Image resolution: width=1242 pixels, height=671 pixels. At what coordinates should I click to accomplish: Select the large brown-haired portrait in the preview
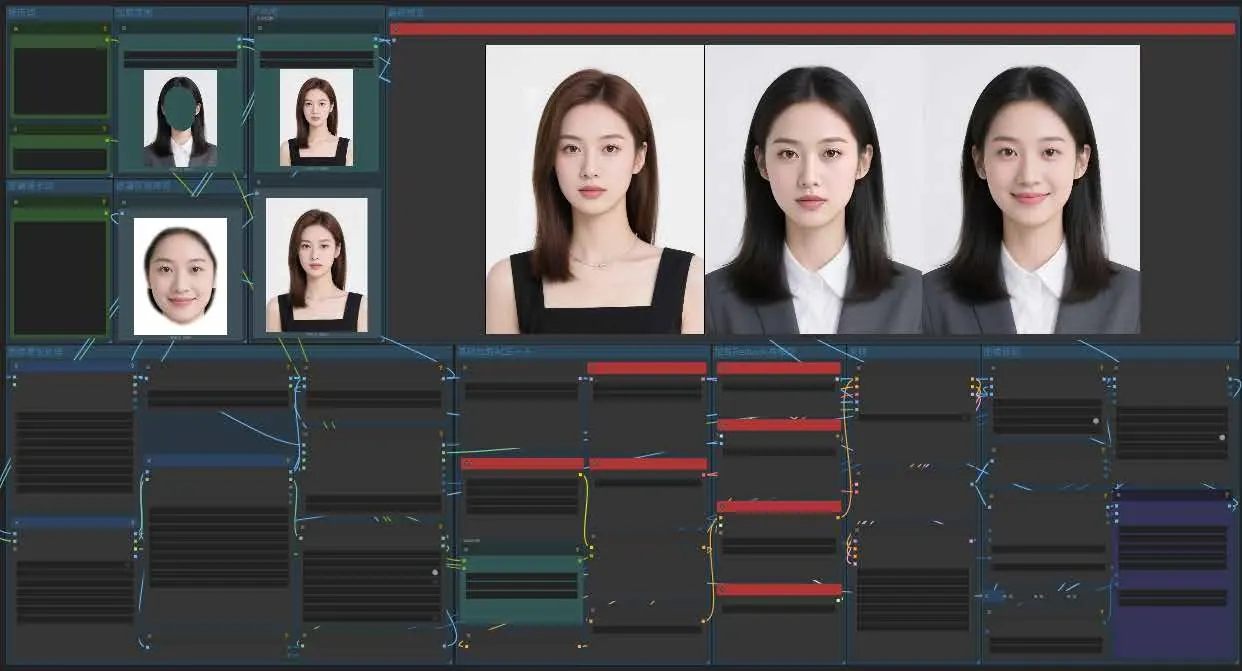click(x=595, y=189)
